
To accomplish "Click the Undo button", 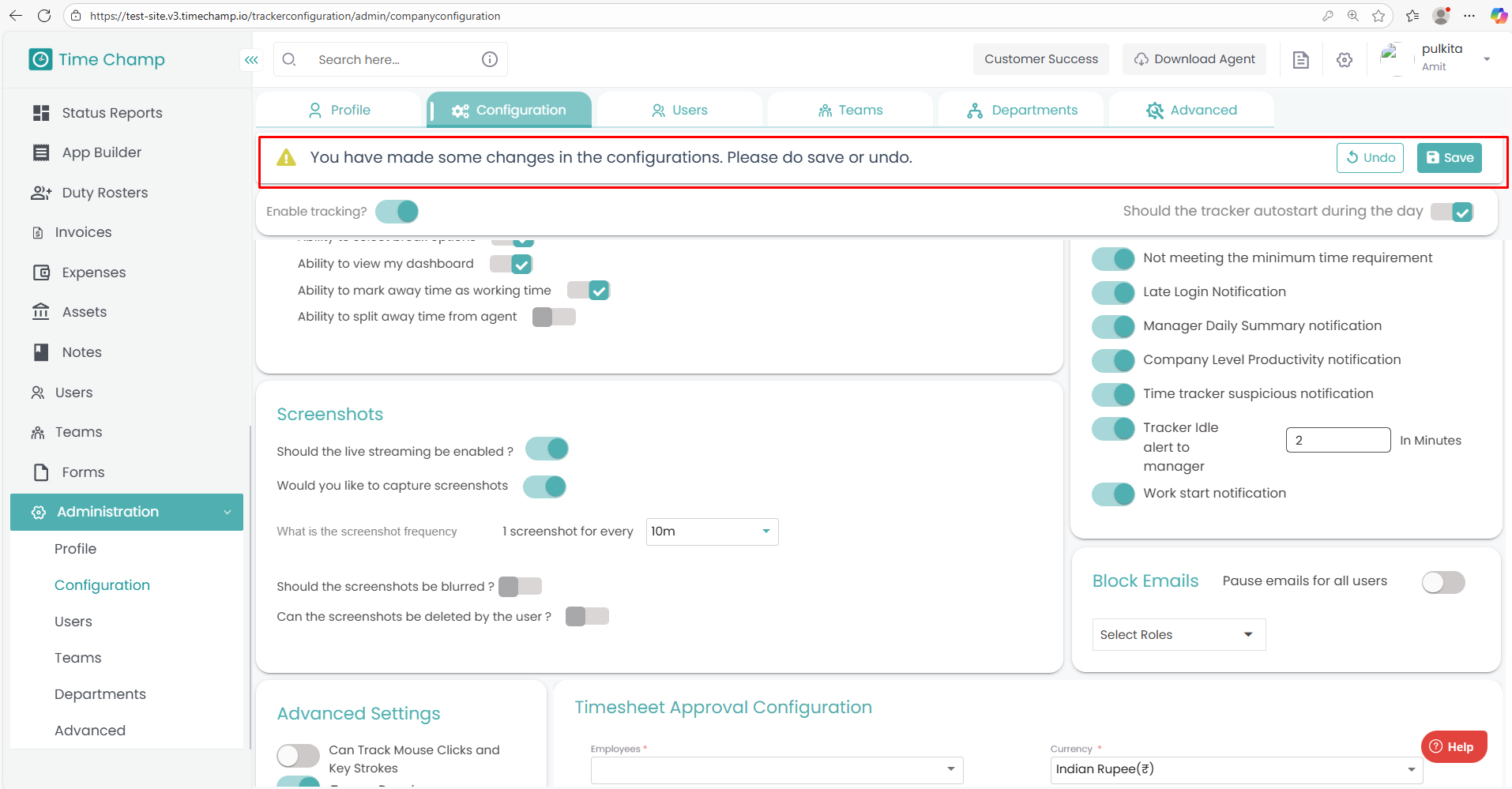I will [x=1370, y=158].
